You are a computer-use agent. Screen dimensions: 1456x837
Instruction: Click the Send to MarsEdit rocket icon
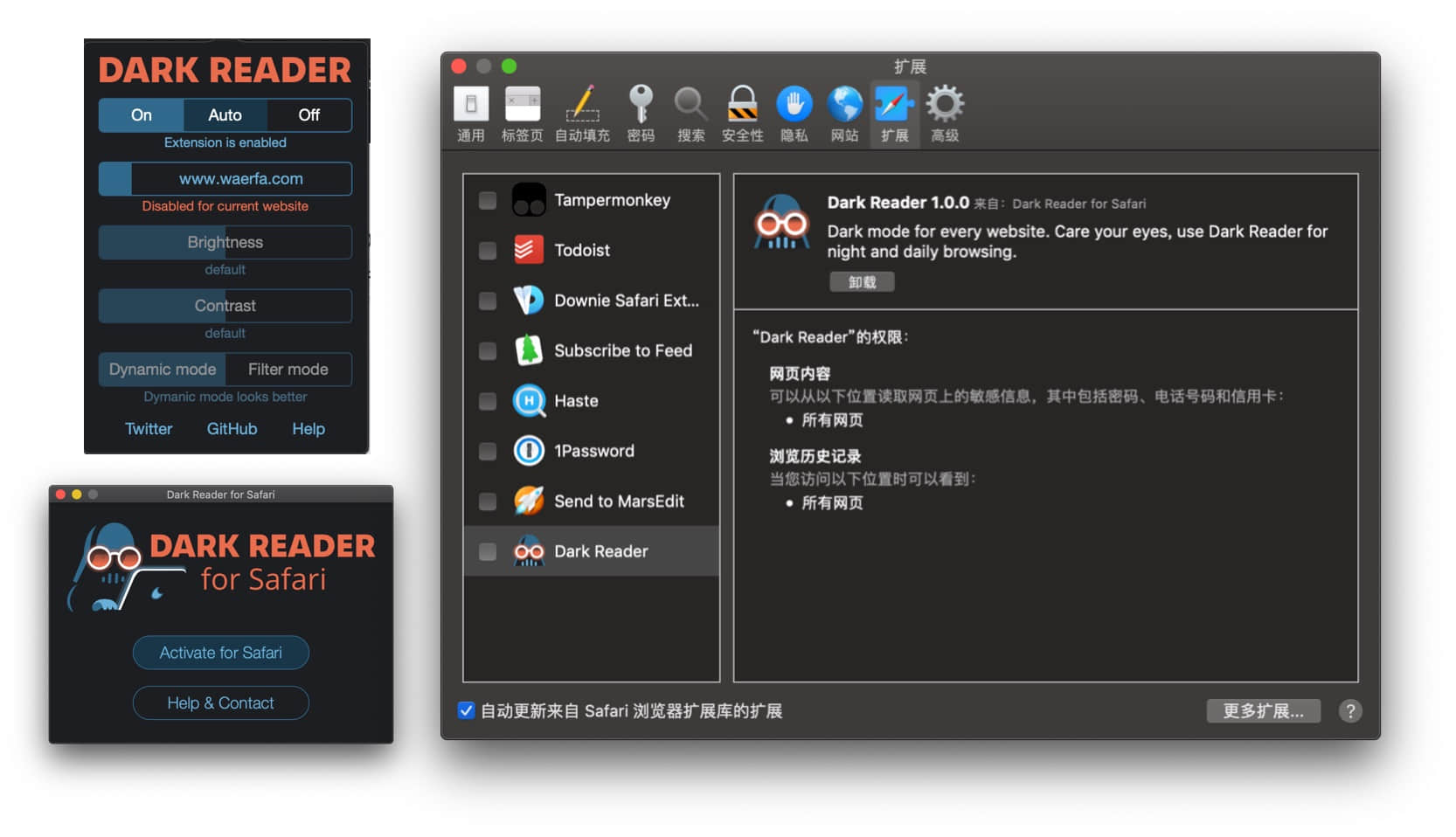point(529,501)
